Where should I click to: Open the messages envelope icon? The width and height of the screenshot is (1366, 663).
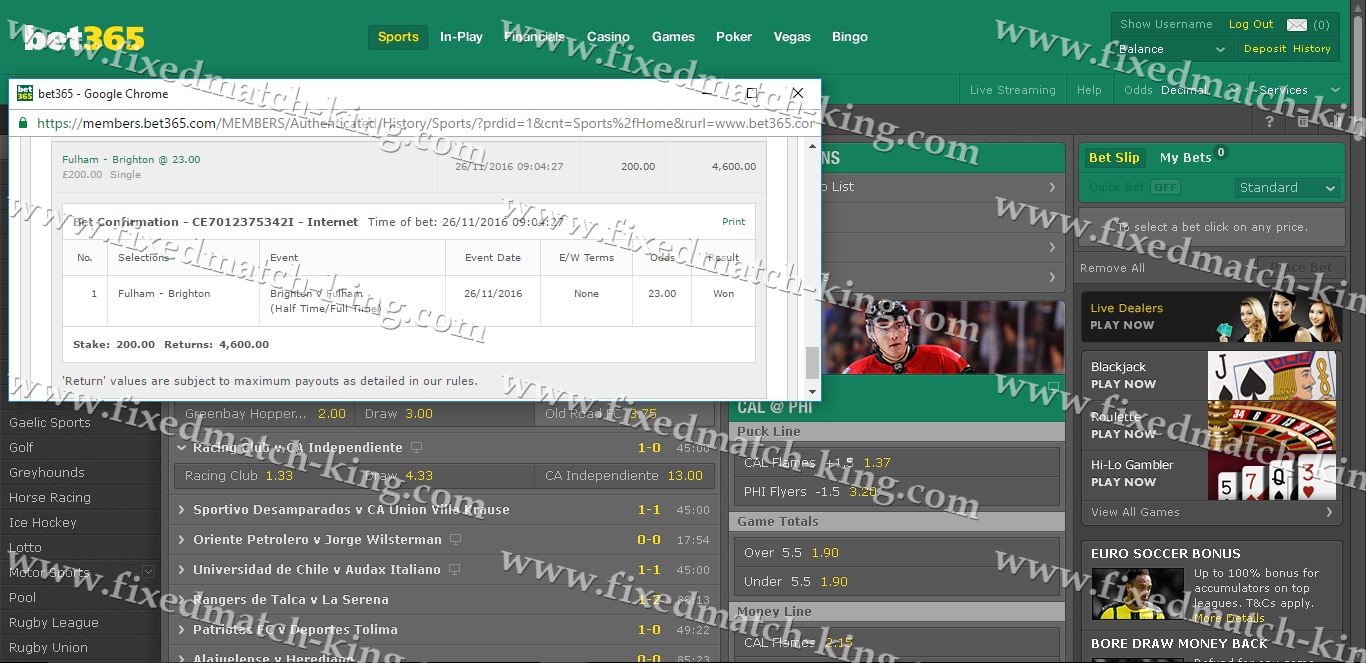coord(1296,25)
